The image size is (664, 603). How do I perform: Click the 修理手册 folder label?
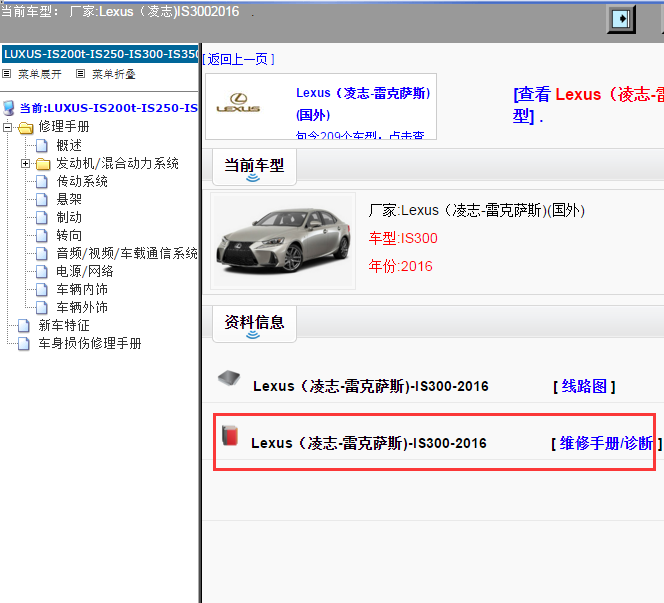64,127
